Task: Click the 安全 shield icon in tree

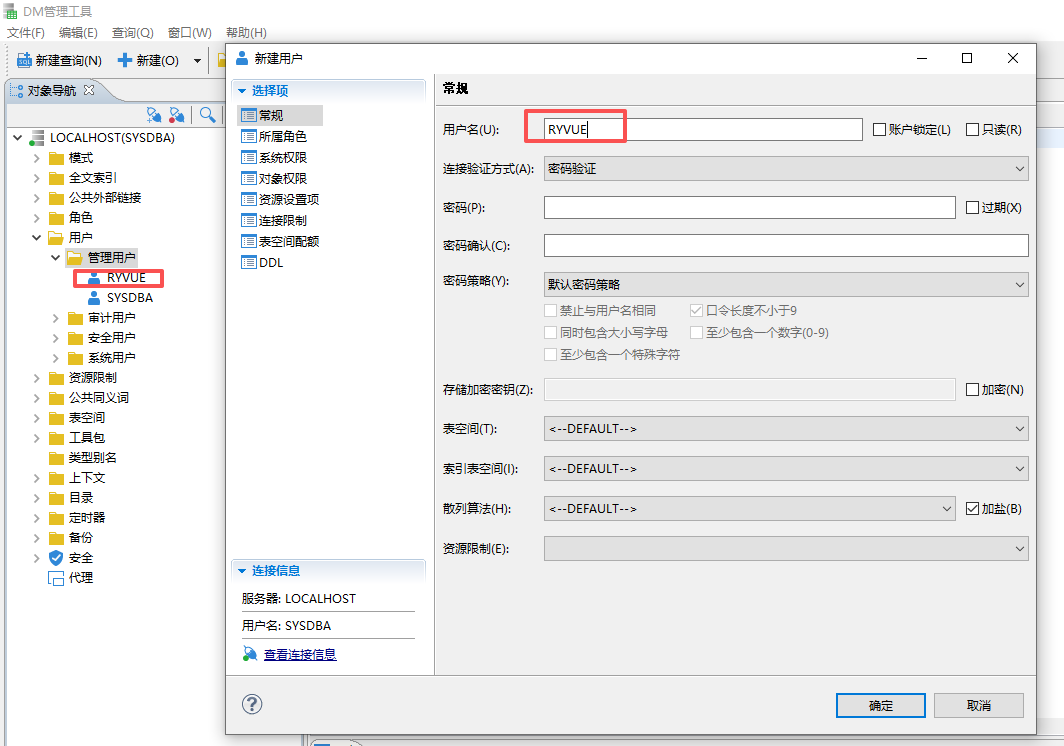Action: click(56, 558)
